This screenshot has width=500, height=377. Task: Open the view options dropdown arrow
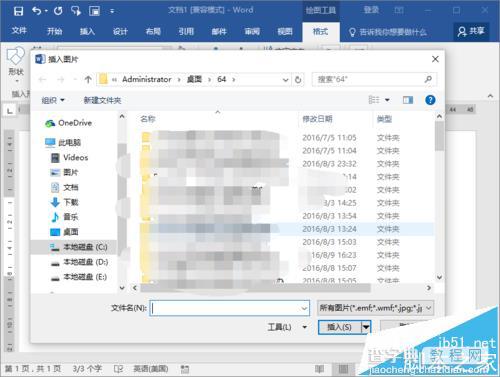[x=387, y=100]
